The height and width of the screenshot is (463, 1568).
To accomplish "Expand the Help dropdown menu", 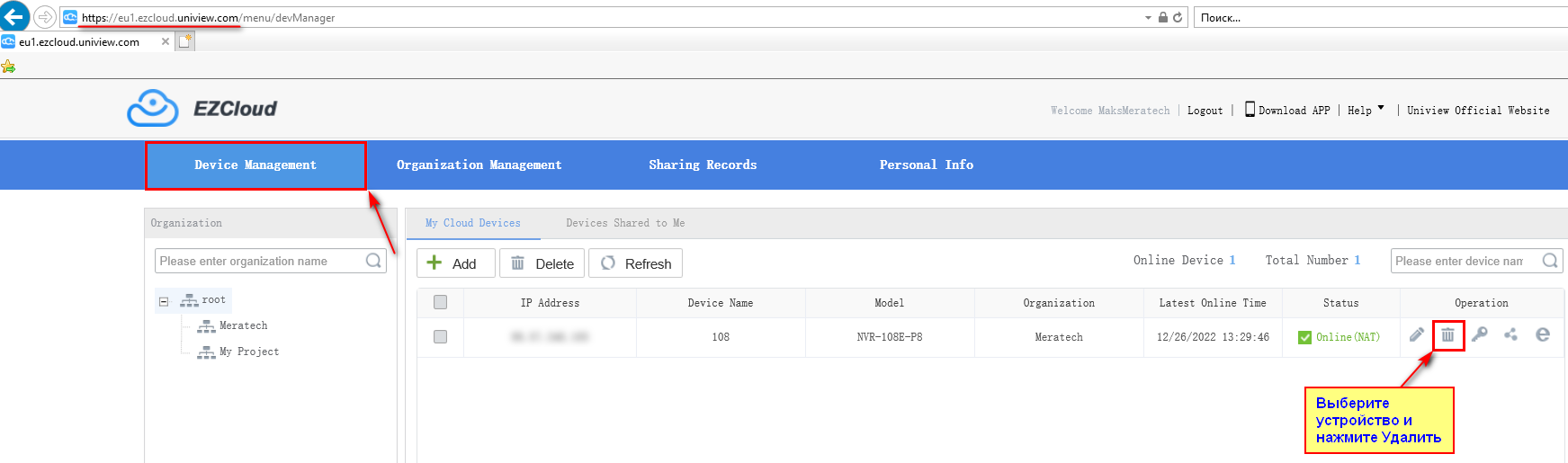I will pyautogui.click(x=1366, y=110).
